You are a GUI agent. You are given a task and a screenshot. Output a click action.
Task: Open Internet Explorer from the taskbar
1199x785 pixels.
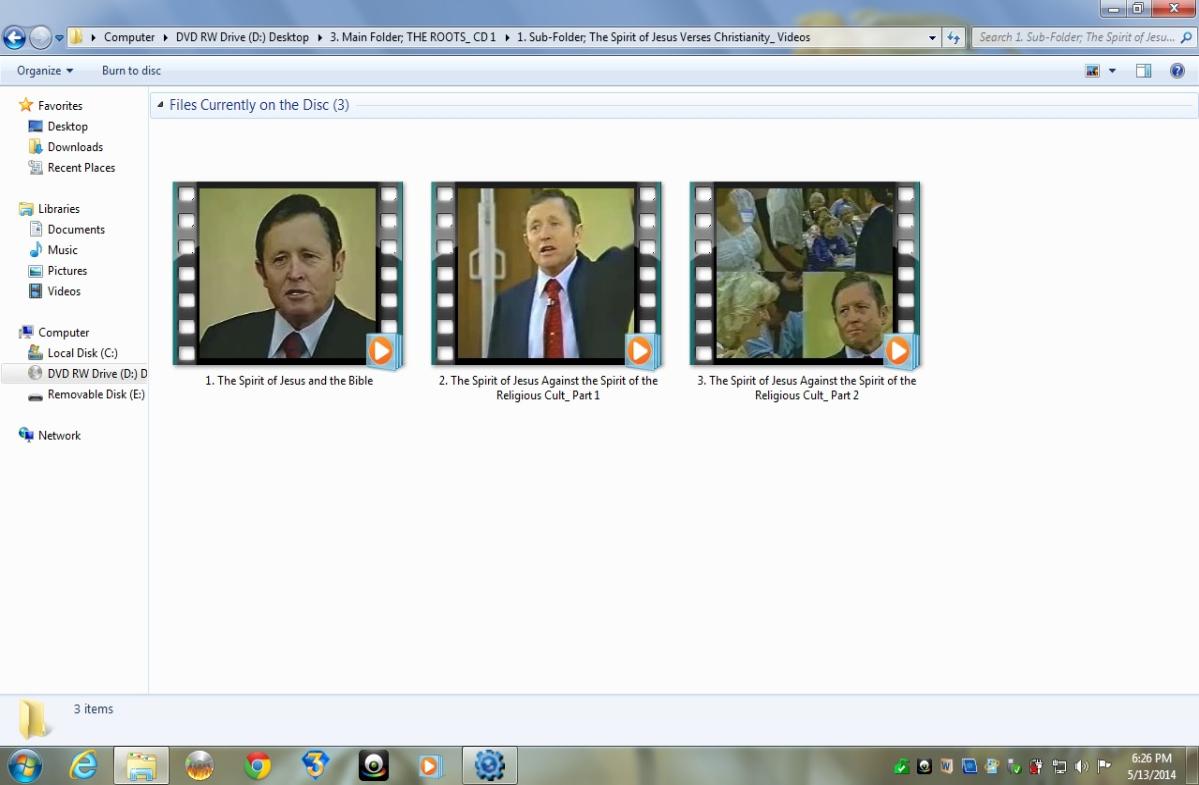click(84, 766)
